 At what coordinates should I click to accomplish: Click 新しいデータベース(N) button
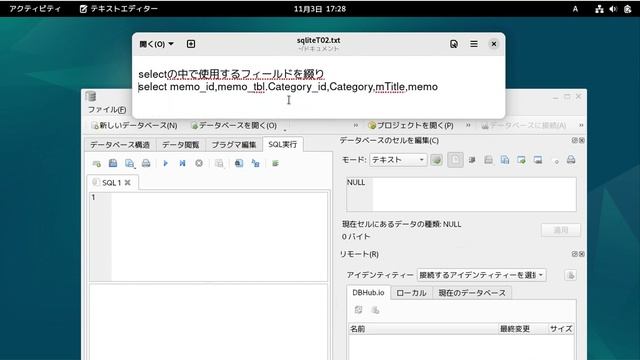134,125
